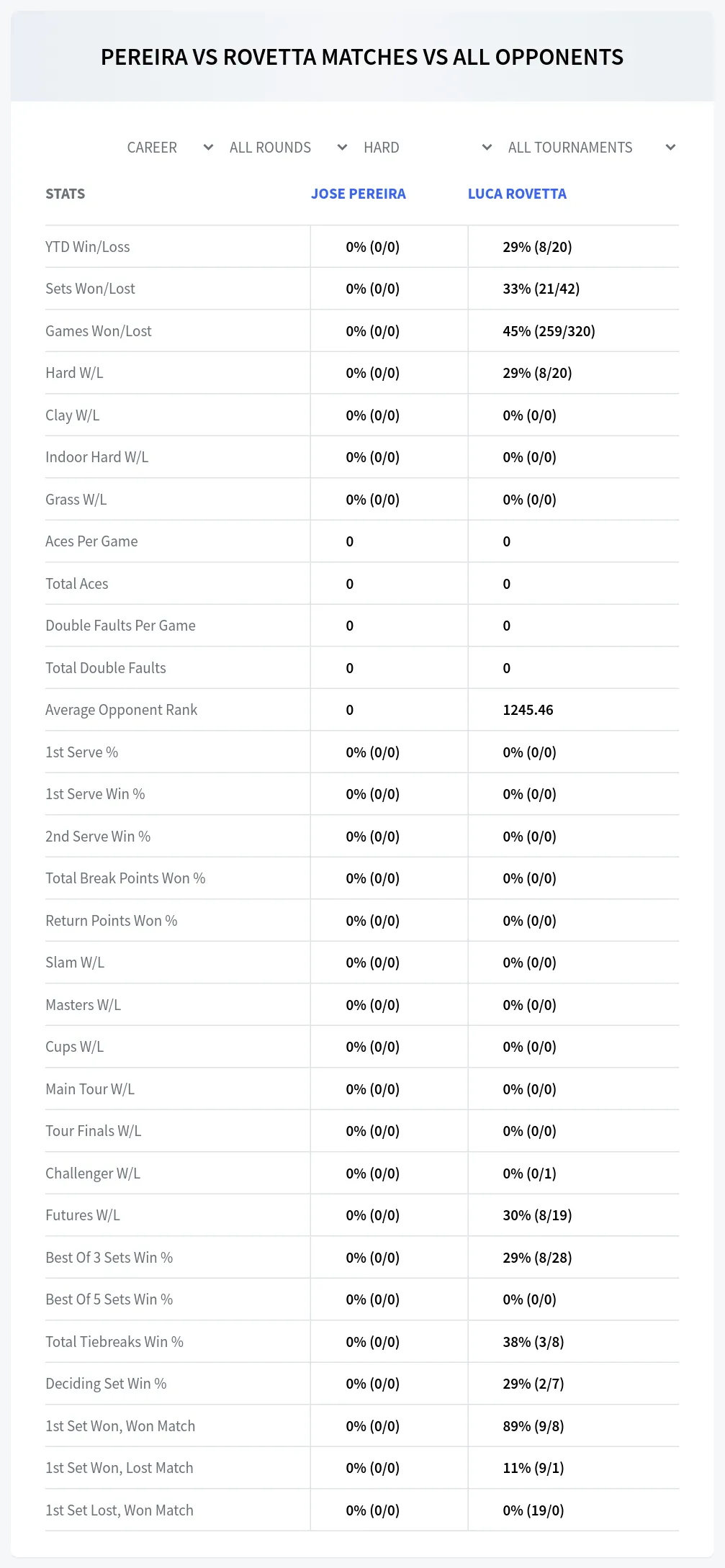Click the chevron next to ALL ROUNDS
This screenshot has height=1568, width=725.
[x=342, y=148]
